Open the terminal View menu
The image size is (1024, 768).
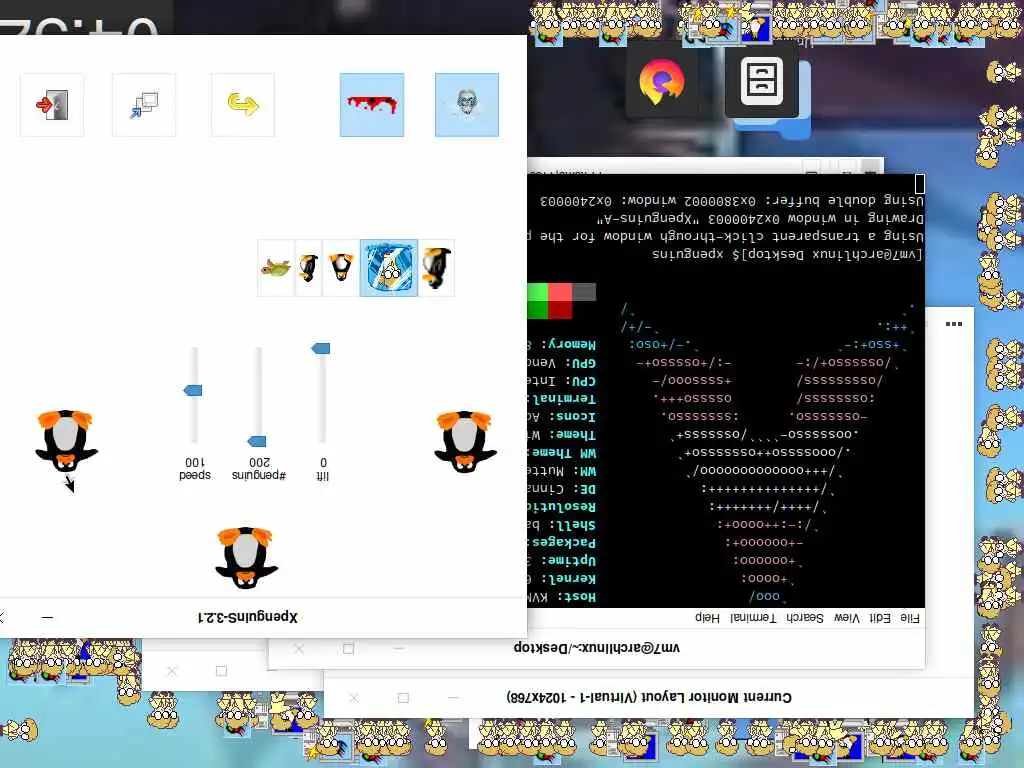[x=847, y=617]
